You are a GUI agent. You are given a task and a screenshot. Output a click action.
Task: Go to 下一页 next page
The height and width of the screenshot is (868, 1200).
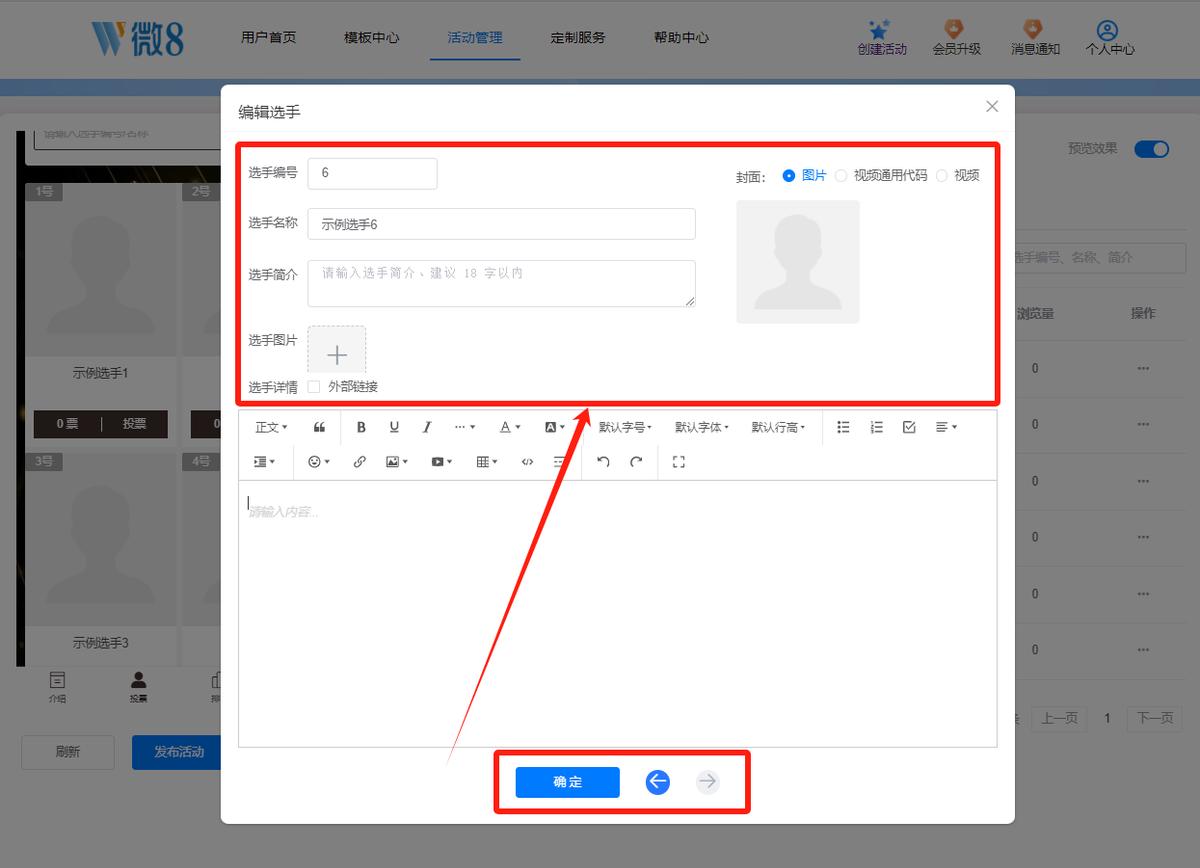click(1155, 718)
